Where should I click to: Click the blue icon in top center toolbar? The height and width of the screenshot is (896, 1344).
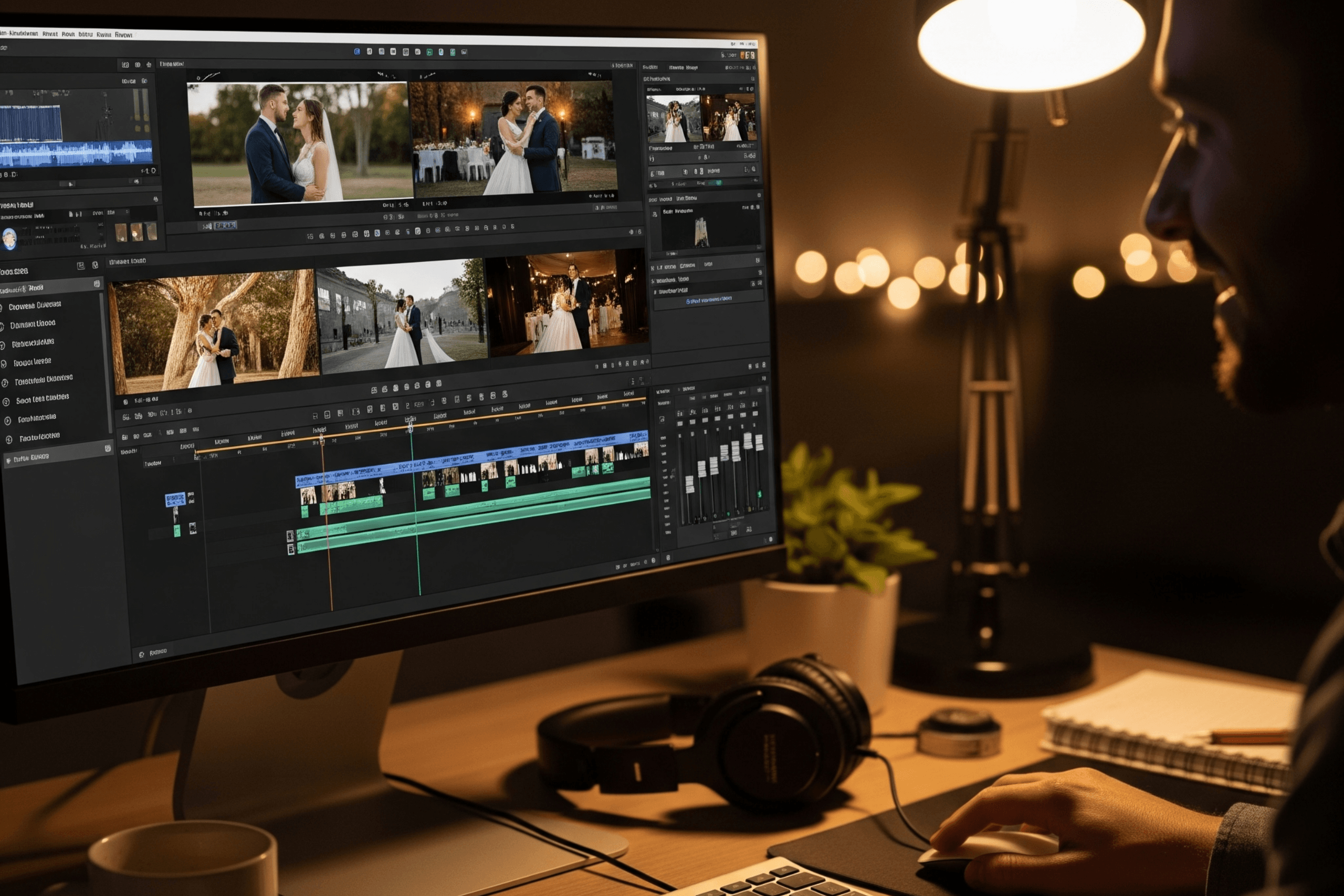[356, 51]
